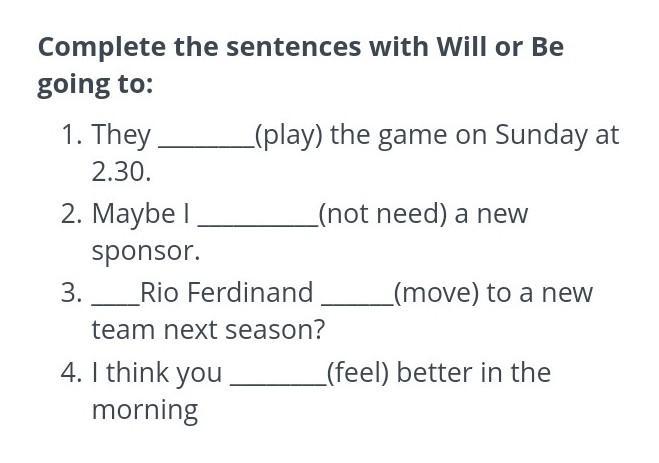
Task: Click the "(not need)" verb hint
Action: coord(383,214)
